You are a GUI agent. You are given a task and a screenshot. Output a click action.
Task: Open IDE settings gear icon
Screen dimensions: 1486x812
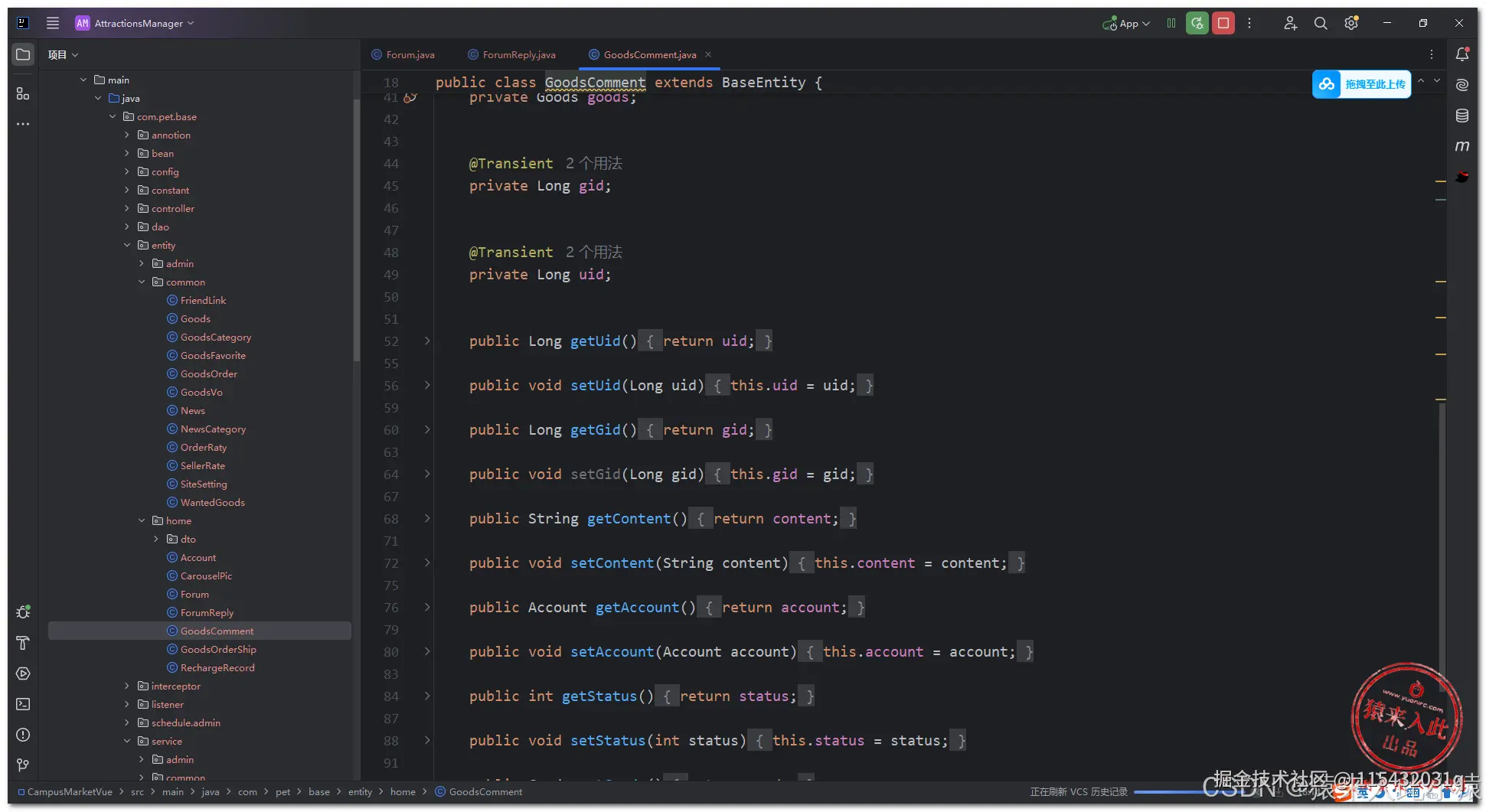click(1351, 23)
